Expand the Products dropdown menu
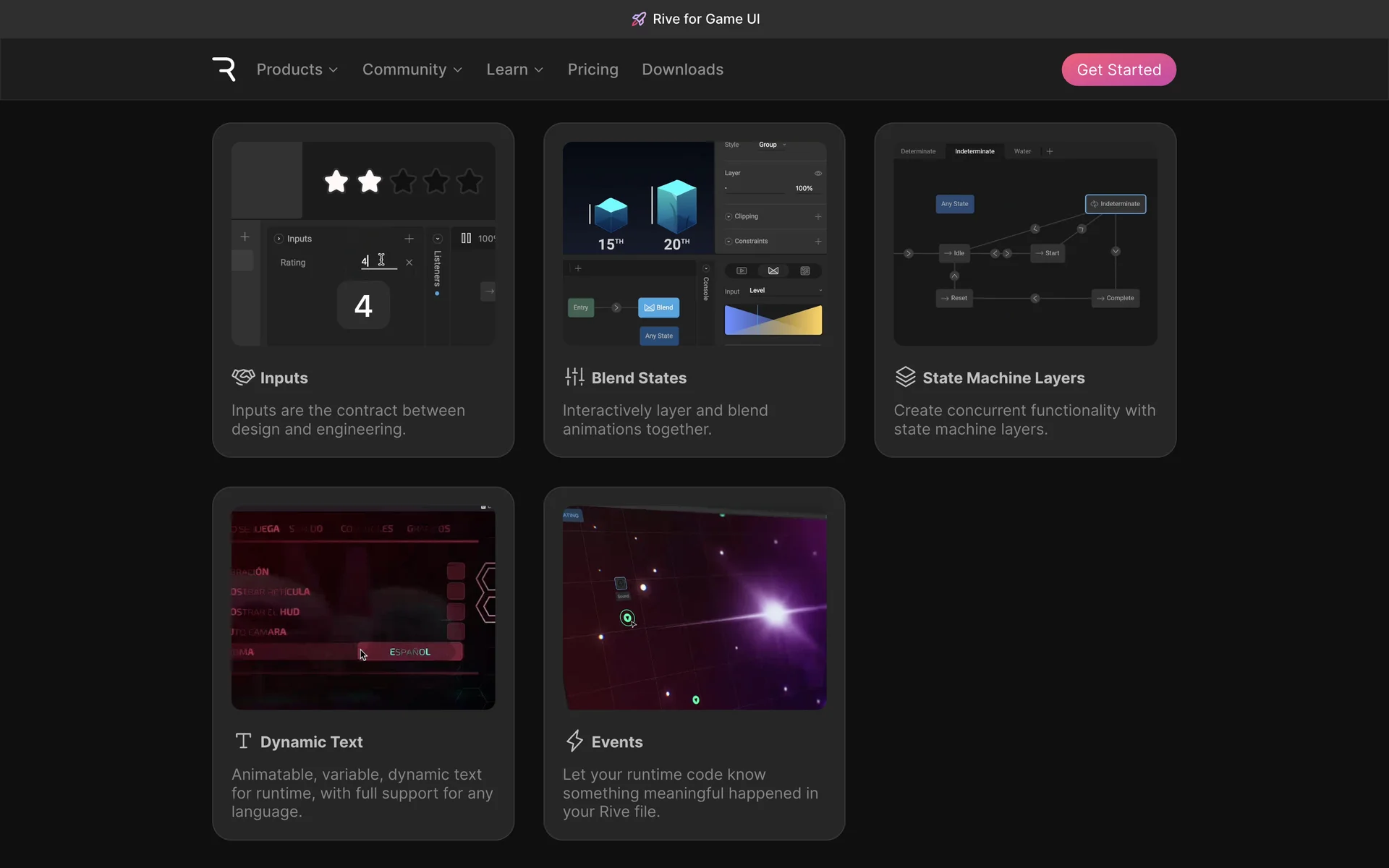Viewport: 1389px width, 868px height. [x=297, y=69]
